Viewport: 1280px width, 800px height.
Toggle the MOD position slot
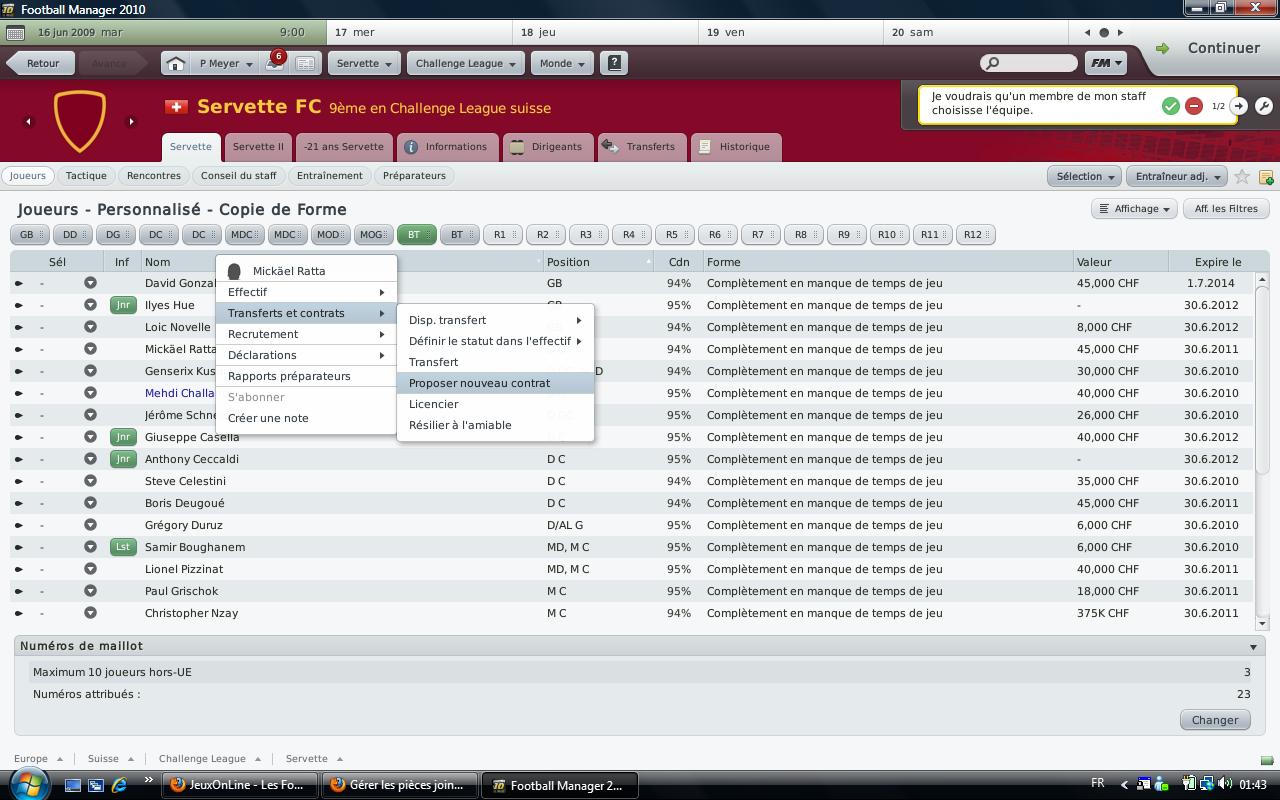pos(330,235)
